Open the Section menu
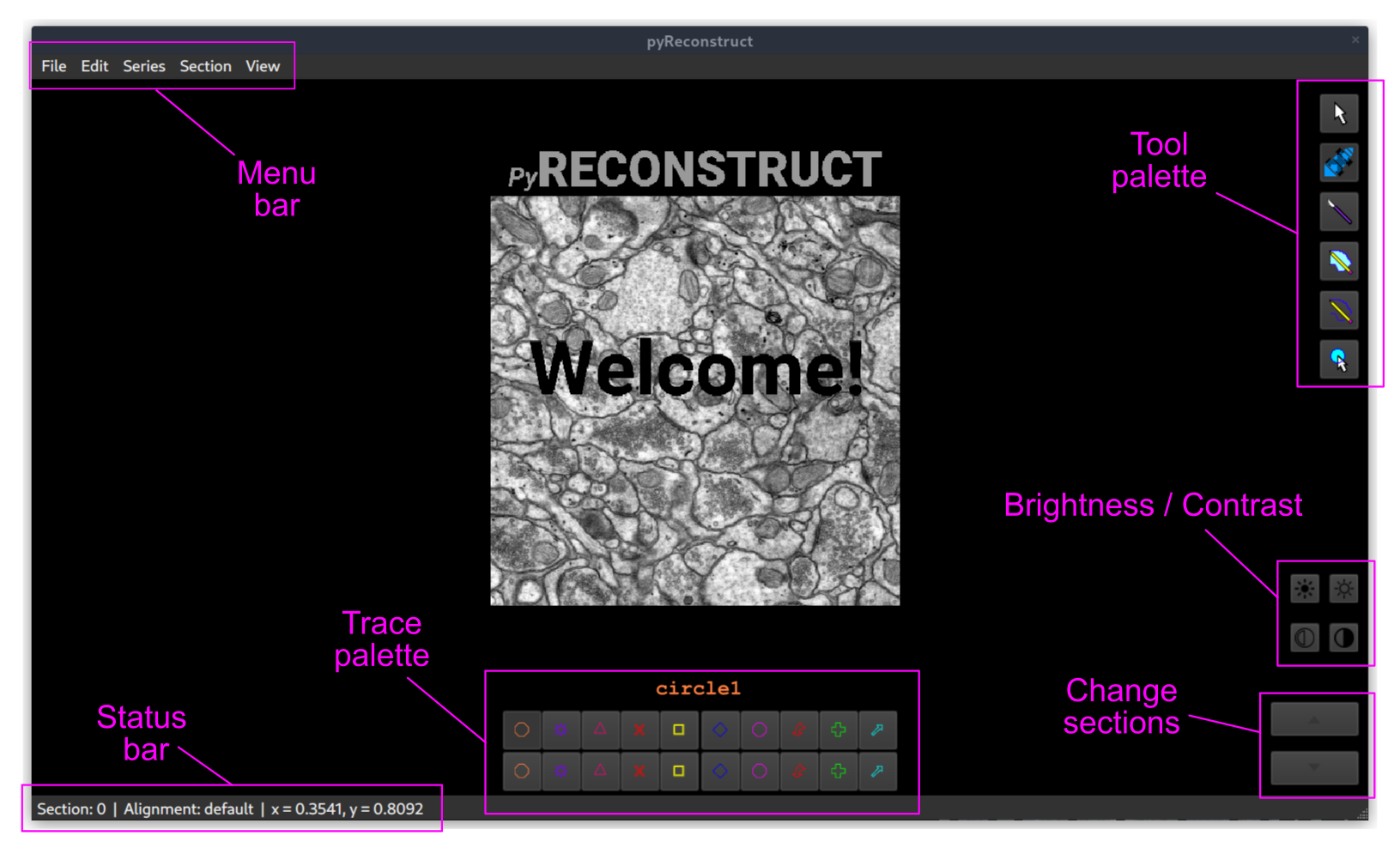Image resolution: width=1400 pixels, height=848 pixels. pos(205,66)
